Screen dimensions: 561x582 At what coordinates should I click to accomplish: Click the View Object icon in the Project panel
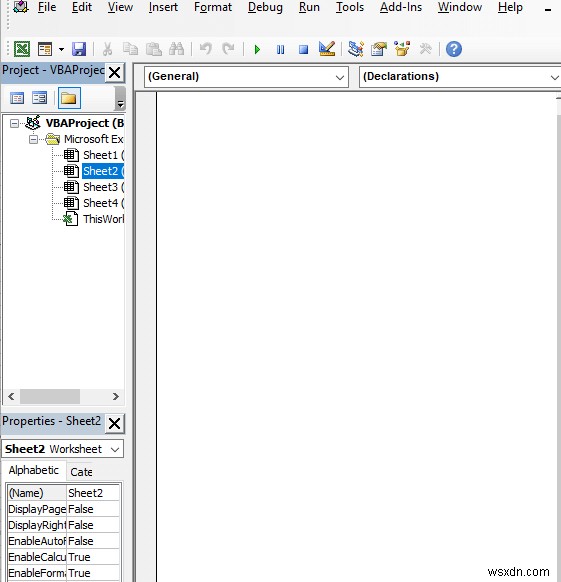tap(39, 98)
